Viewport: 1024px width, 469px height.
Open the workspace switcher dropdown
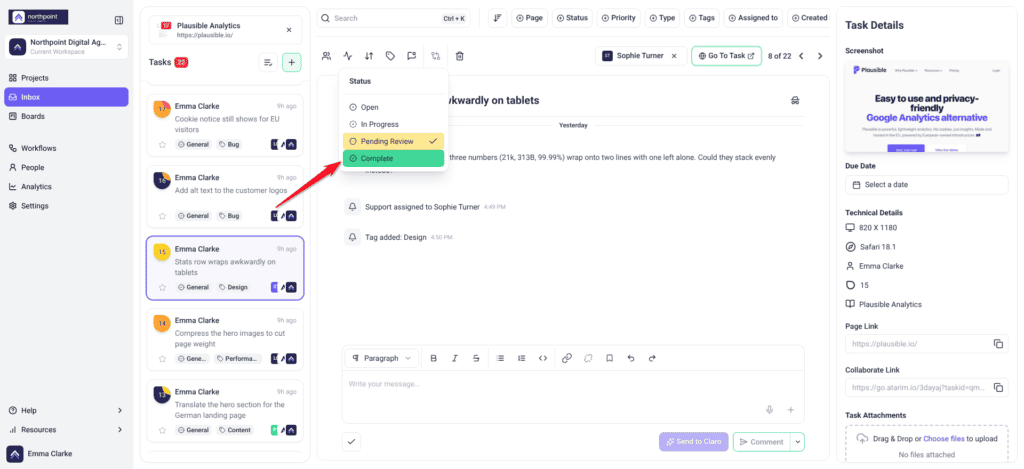click(x=67, y=46)
